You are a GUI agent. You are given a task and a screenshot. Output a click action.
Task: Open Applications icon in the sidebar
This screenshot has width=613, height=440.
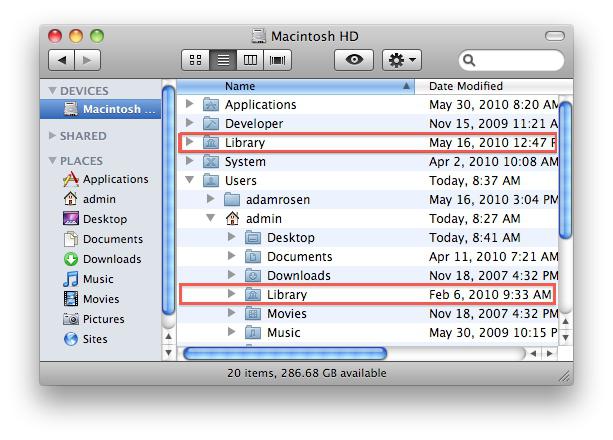(71, 179)
